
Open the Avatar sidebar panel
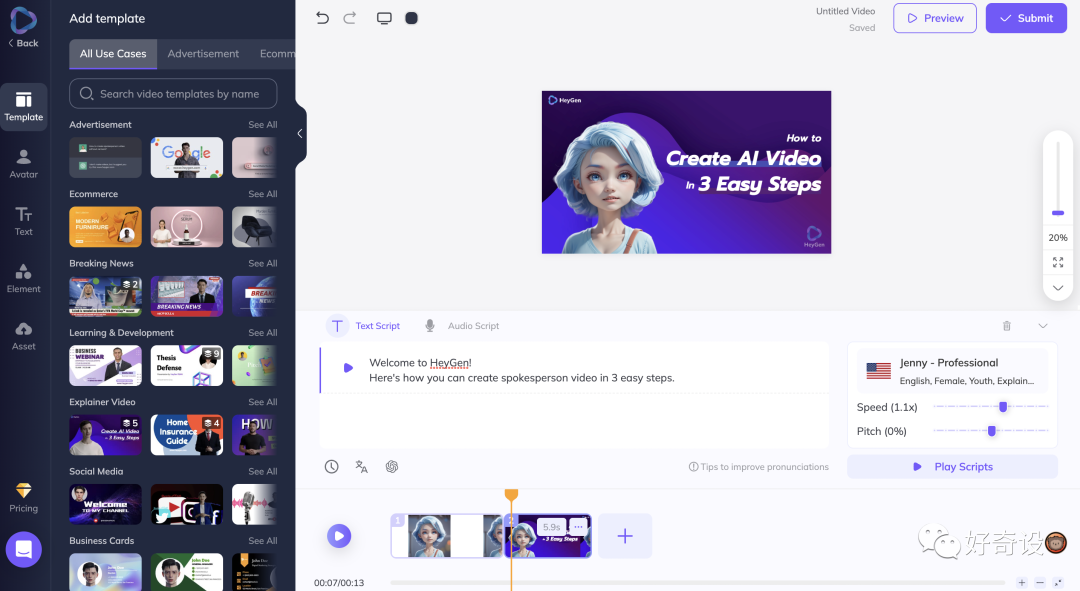24,164
